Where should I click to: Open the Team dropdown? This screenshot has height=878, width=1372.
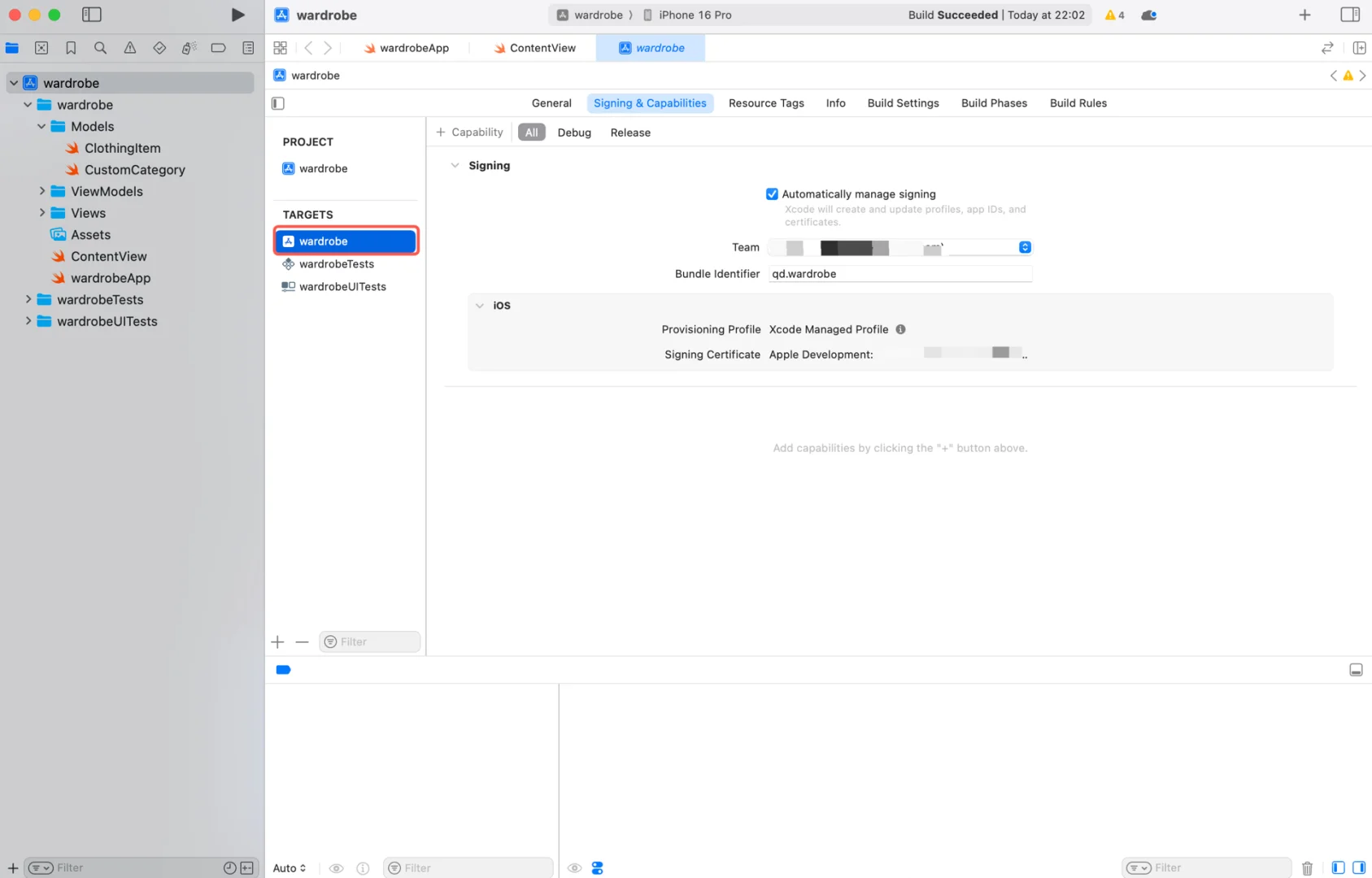pos(900,247)
